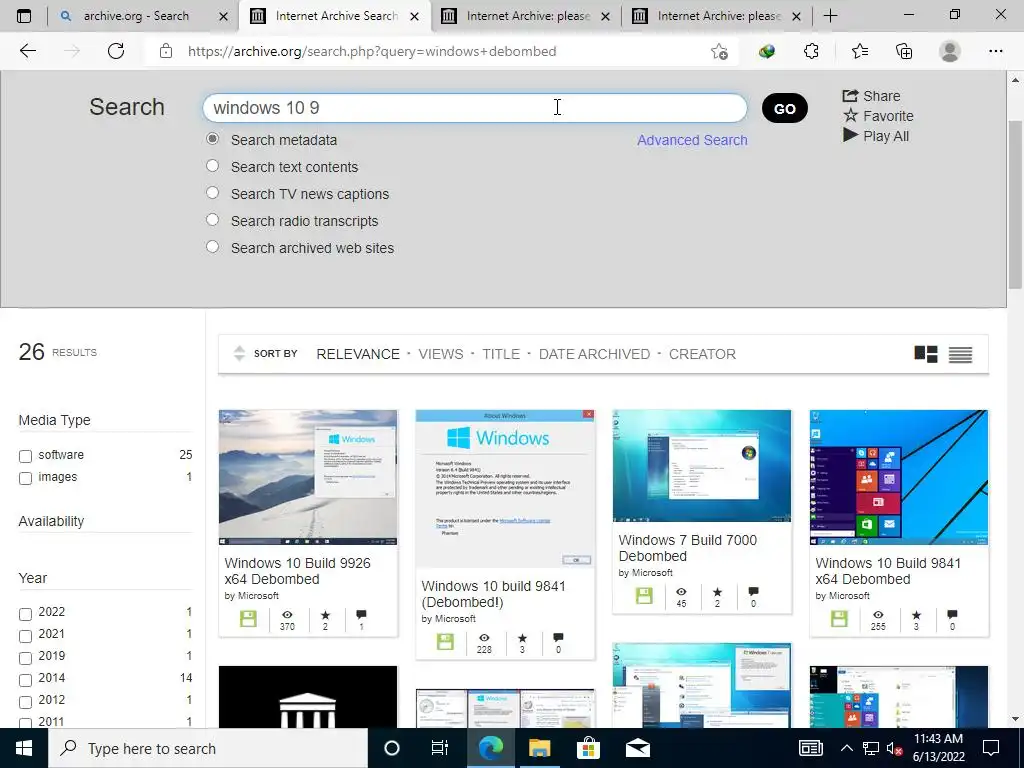Sort results by Relevance
This screenshot has height=768, width=1024.
[x=358, y=354]
